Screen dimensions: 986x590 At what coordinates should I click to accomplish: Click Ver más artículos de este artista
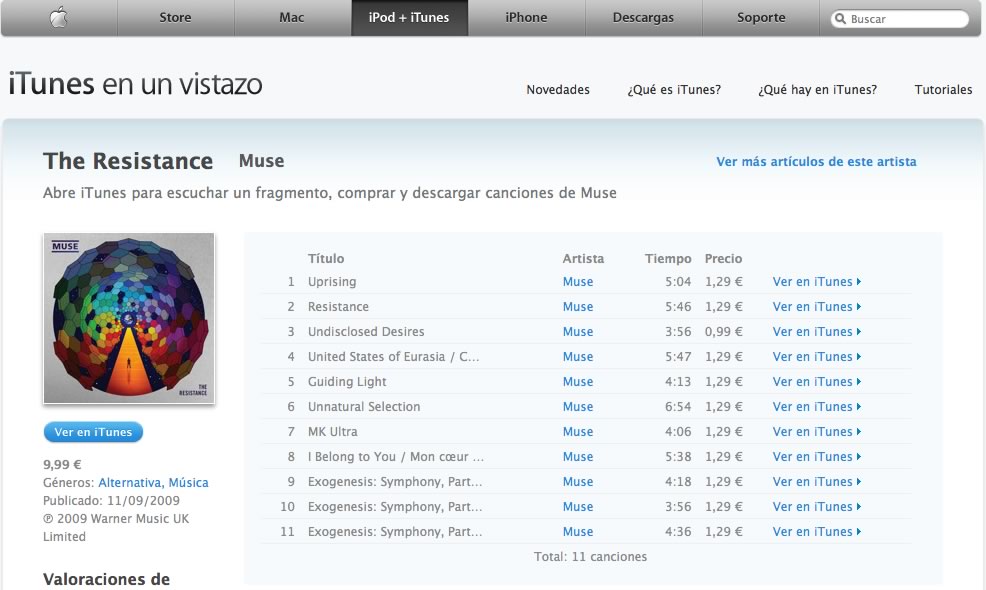[816, 162]
